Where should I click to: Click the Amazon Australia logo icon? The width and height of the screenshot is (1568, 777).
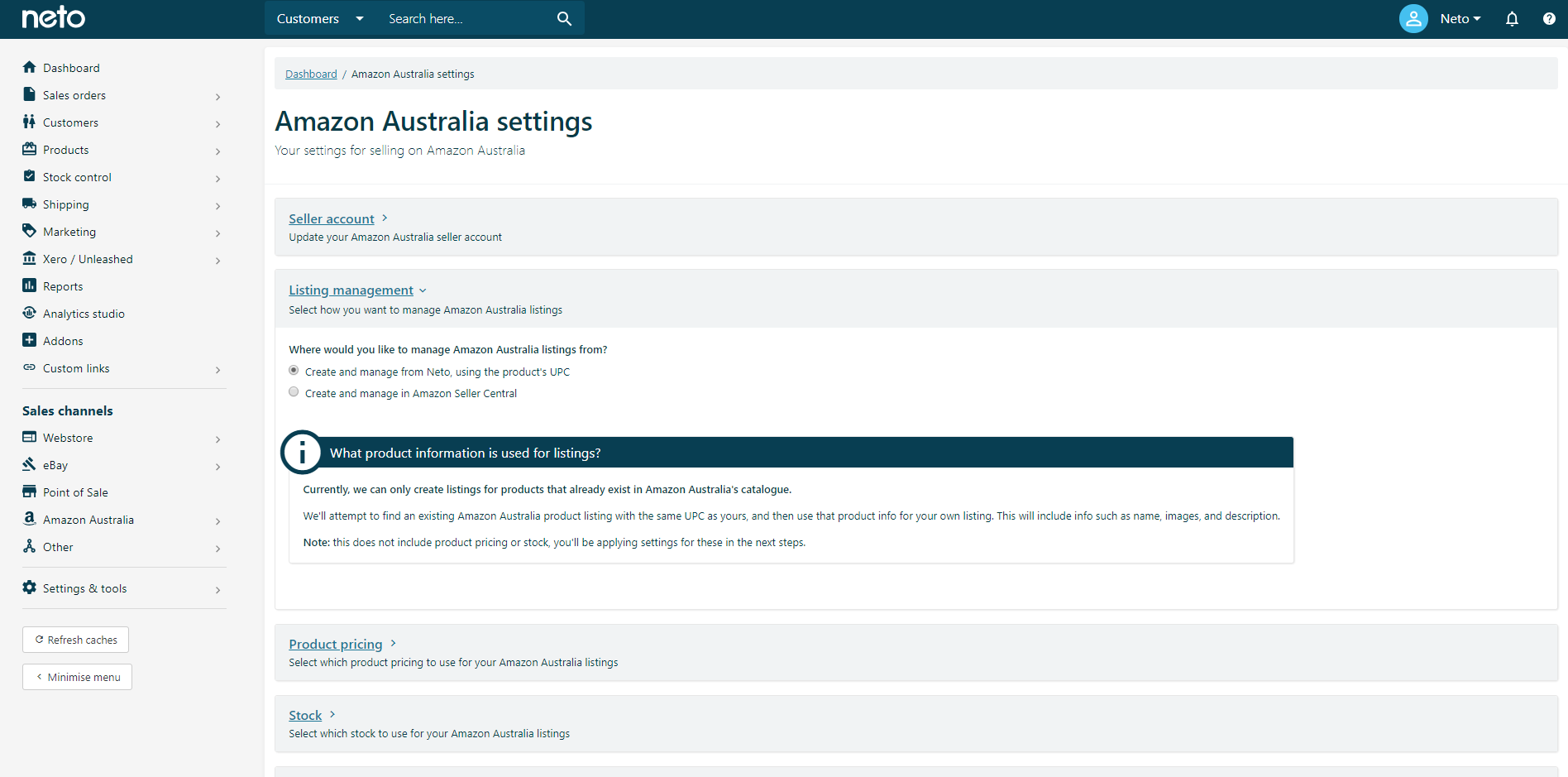30,519
